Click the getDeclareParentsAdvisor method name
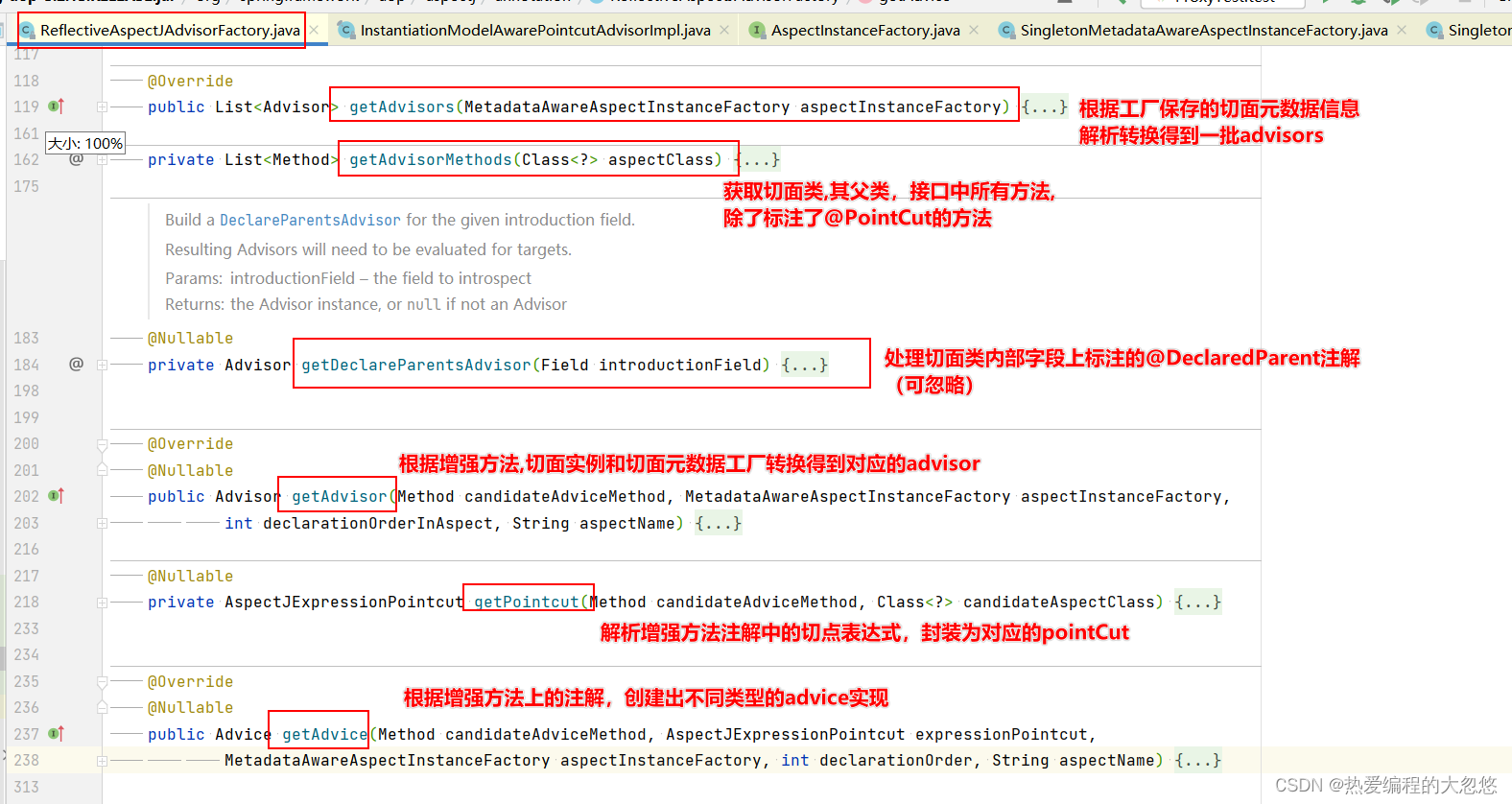This screenshot has width=1512, height=804. pos(416,365)
